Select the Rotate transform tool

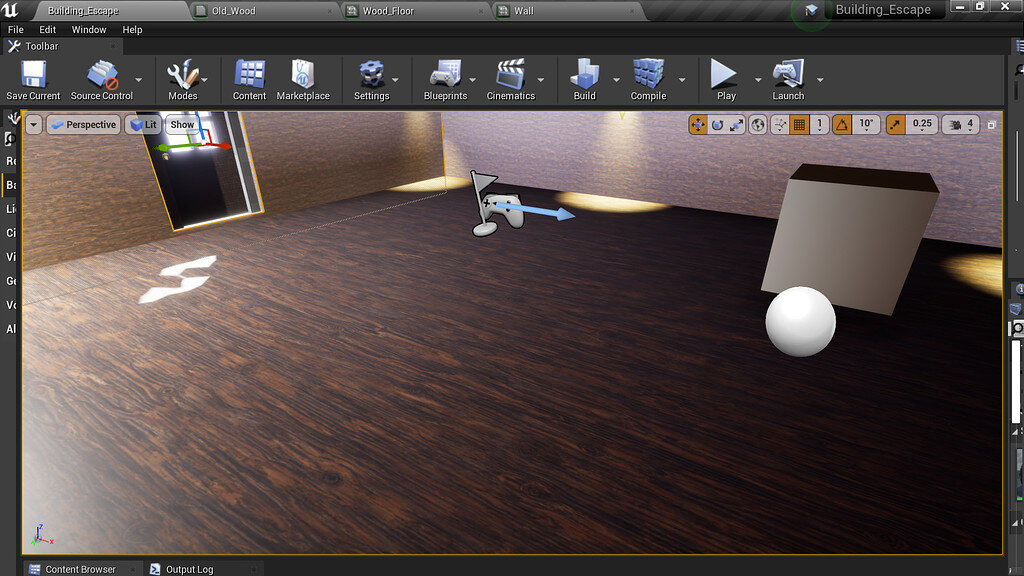tap(717, 124)
